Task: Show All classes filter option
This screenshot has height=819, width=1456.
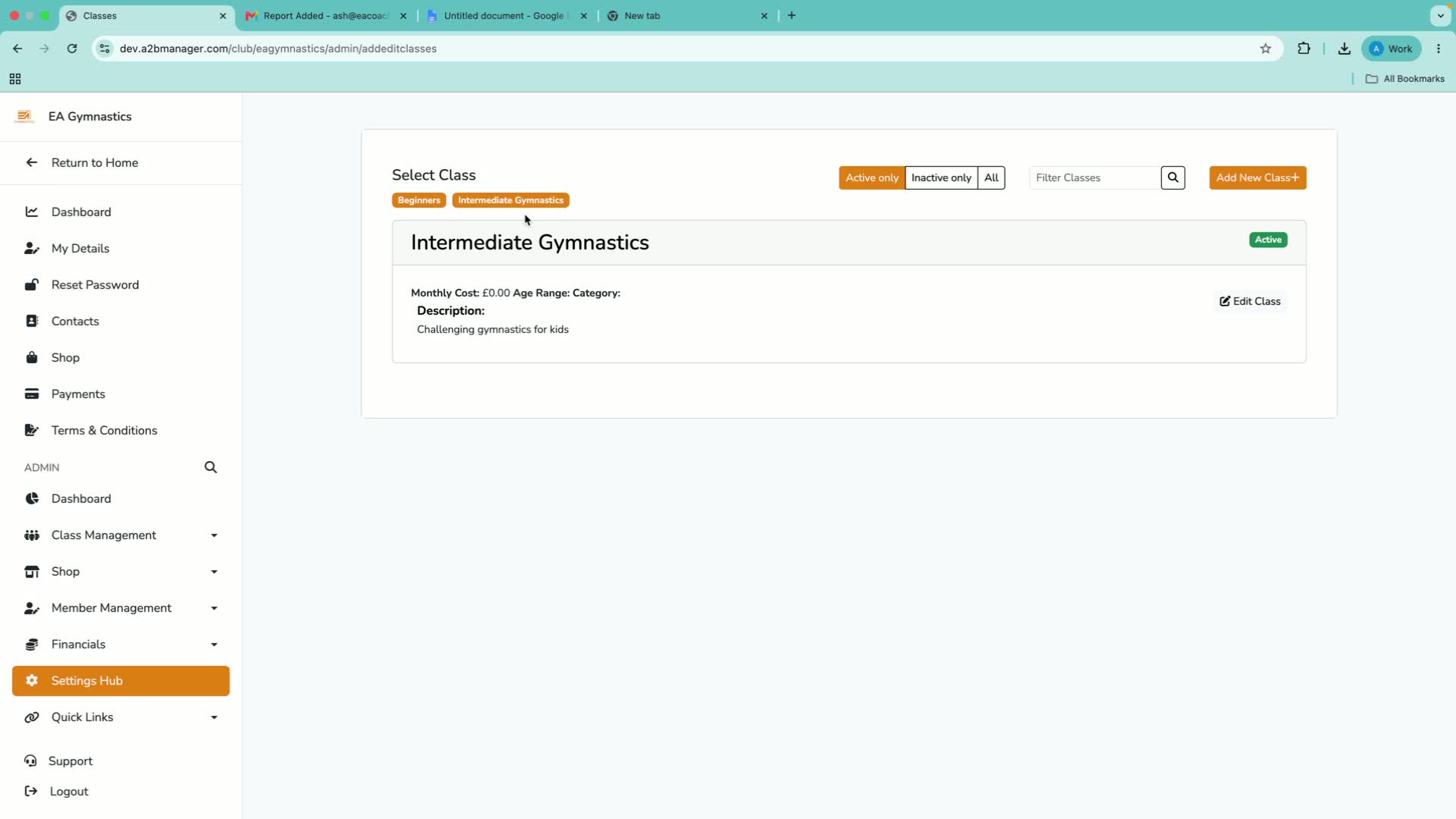Action: pos(991,177)
